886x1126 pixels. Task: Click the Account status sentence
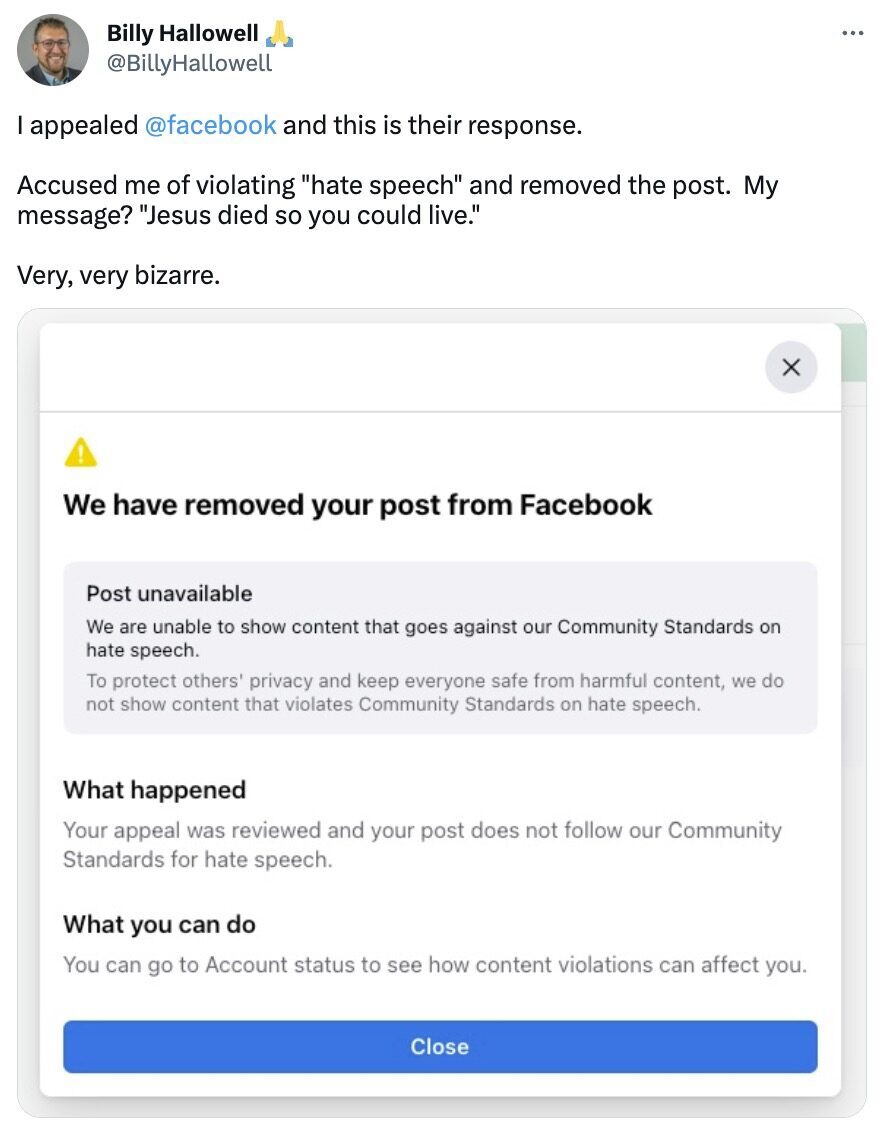point(435,964)
